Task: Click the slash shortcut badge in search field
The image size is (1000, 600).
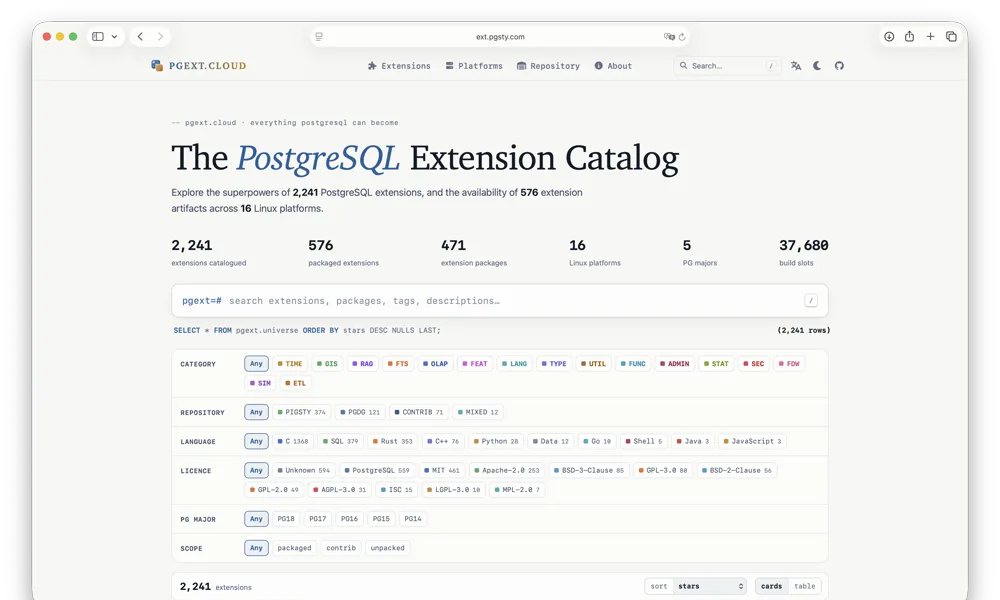Action: click(x=811, y=300)
